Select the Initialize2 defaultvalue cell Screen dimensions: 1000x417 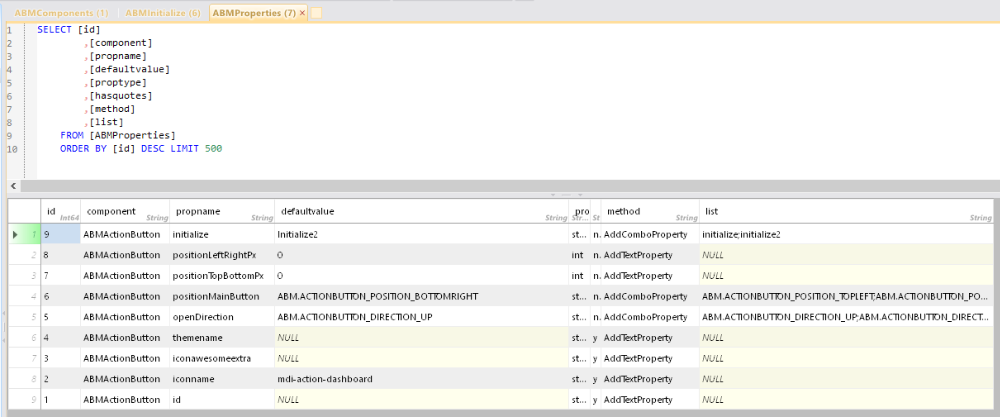point(422,234)
